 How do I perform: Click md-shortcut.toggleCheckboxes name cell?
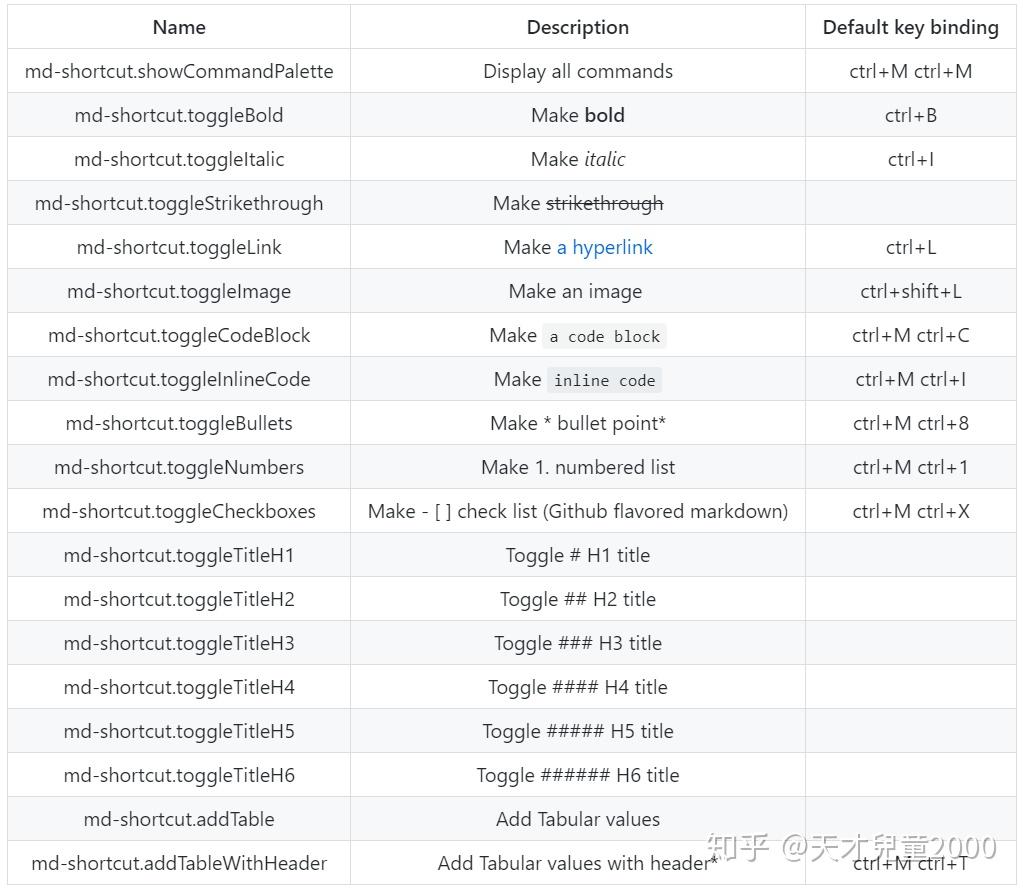pos(179,511)
